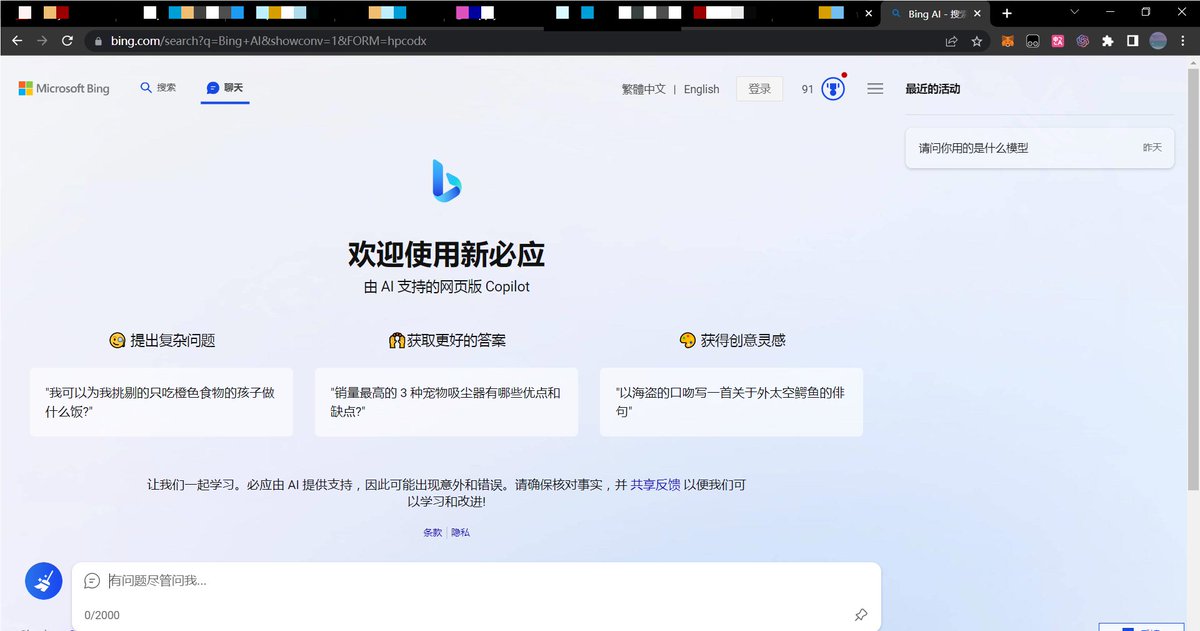Viewport: 1200px width, 631px height.
Task: Open the glasses-face extension icon
Action: click(x=1032, y=41)
